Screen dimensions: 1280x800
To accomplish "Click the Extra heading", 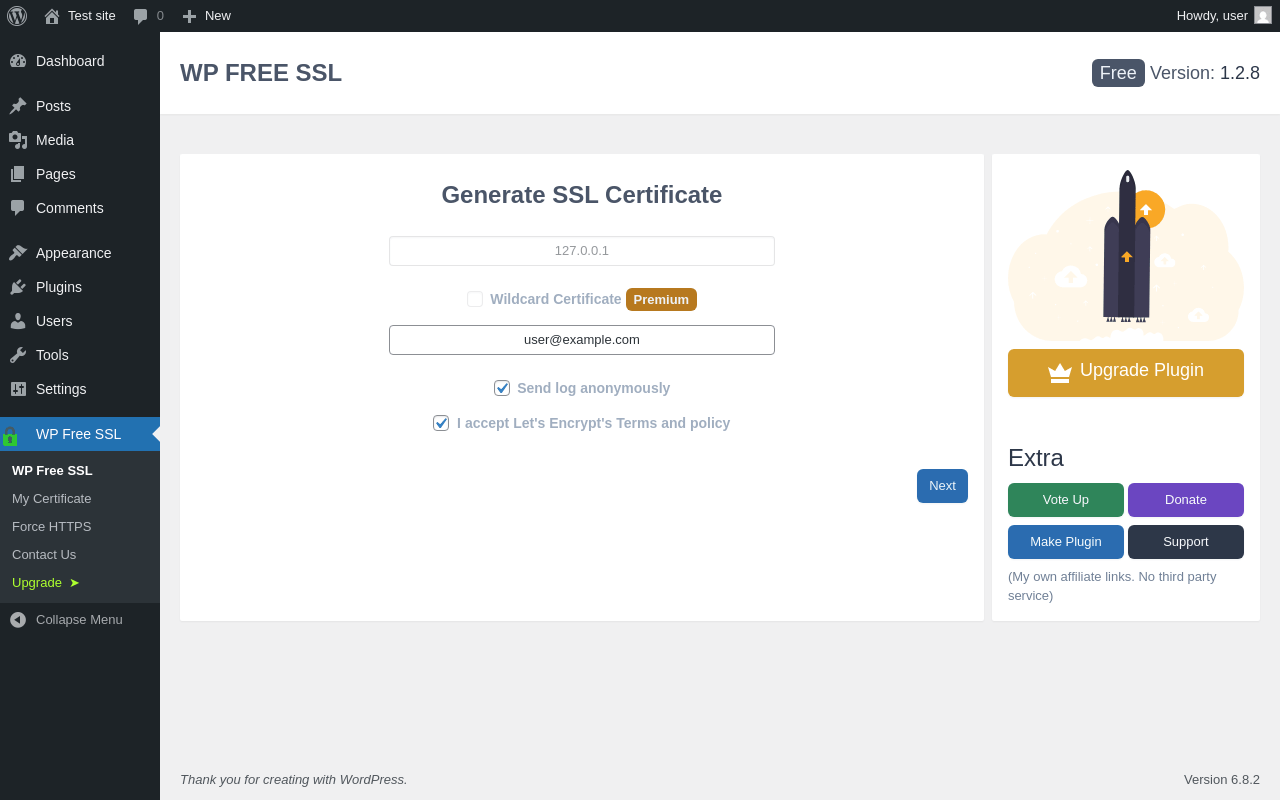I will (x=1036, y=458).
